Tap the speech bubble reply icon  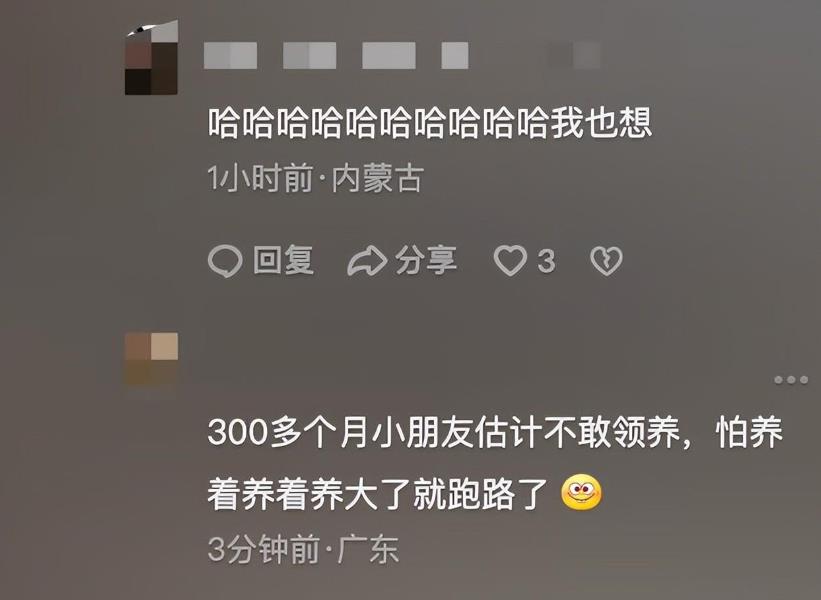(x=225, y=261)
